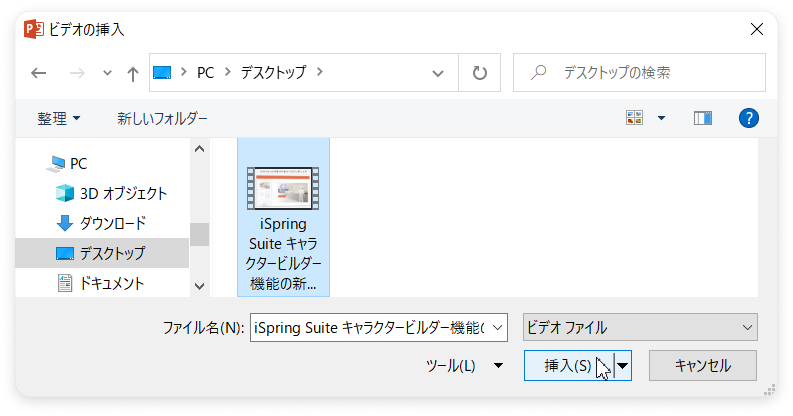Open the ツール(L) menu
The image size is (793, 416).
coord(463,365)
